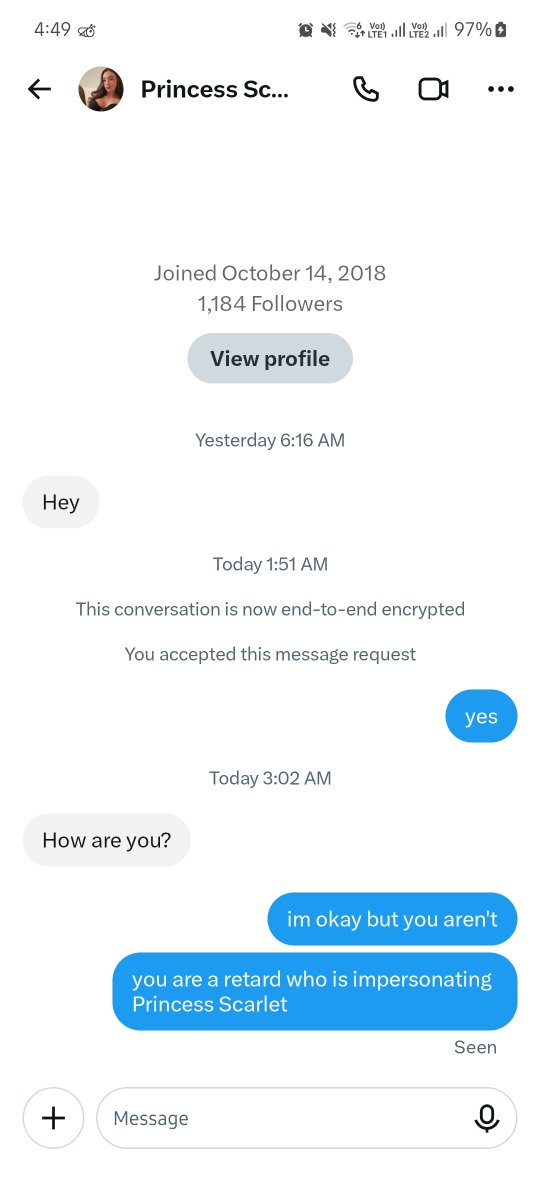Tap the back arrow icon
The height and width of the screenshot is (1200, 540).
point(39,89)
